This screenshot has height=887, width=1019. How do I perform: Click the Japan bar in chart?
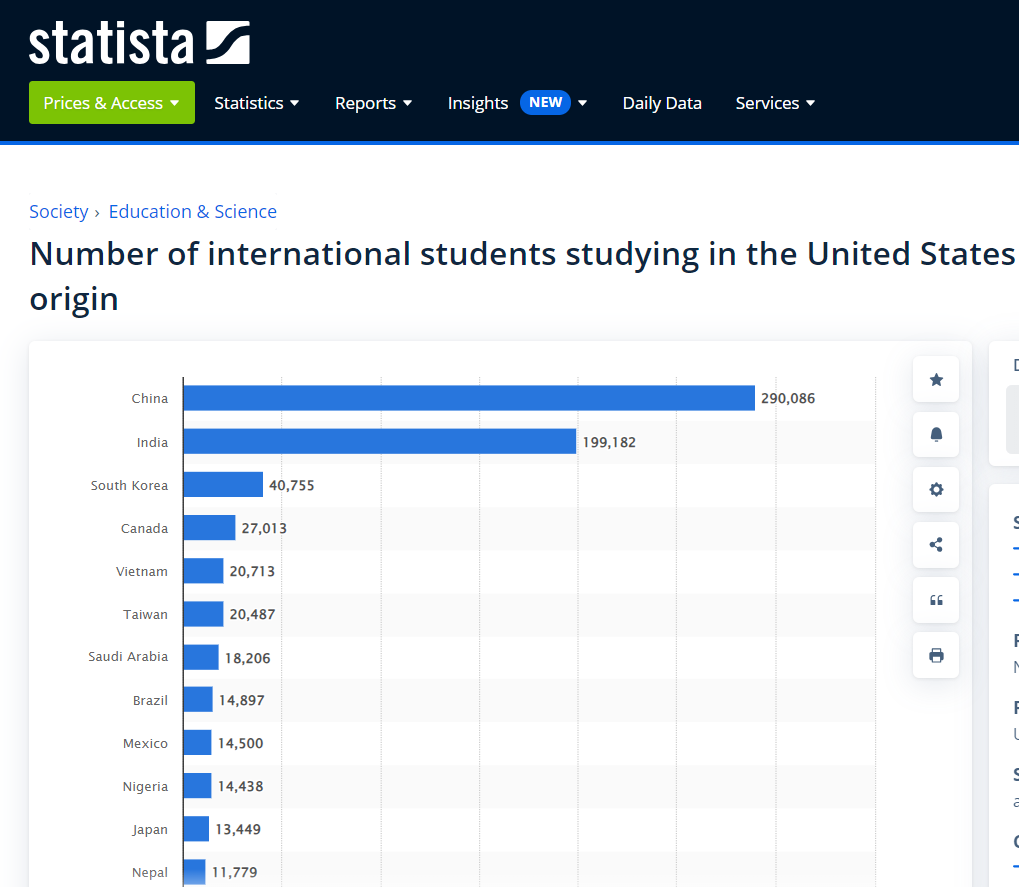pyautogui.click(x=196, y=829)
